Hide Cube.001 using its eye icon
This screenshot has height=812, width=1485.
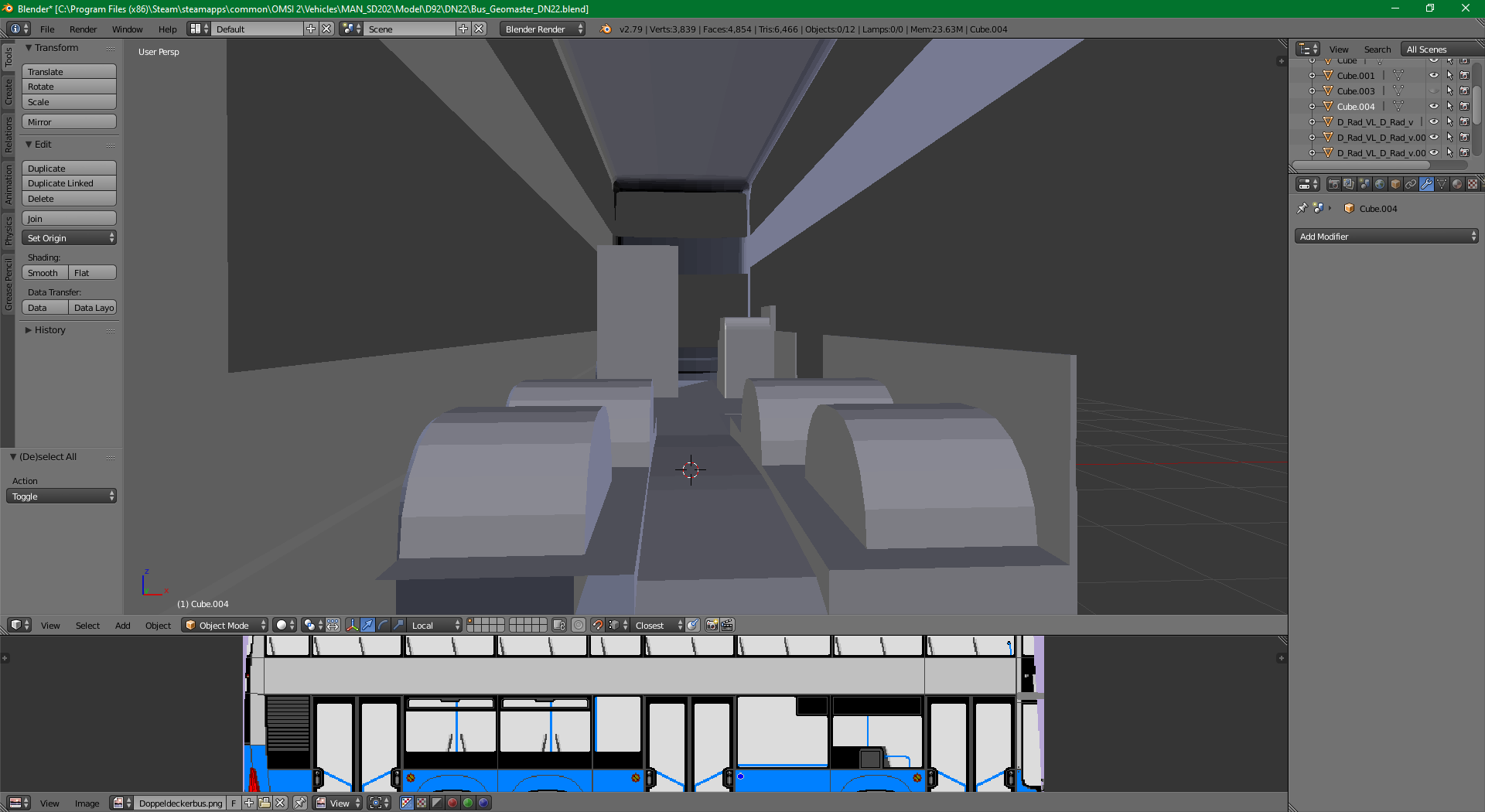point(1433,76)
